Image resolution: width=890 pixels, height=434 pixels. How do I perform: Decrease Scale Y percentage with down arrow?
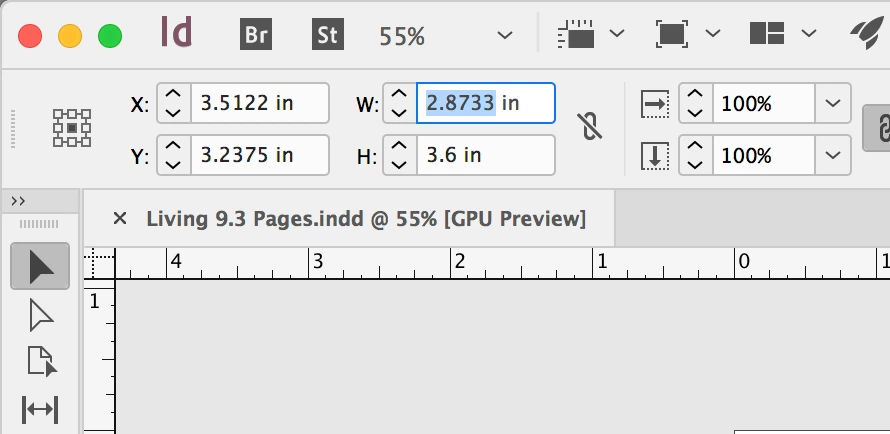(x=695, y=165)
